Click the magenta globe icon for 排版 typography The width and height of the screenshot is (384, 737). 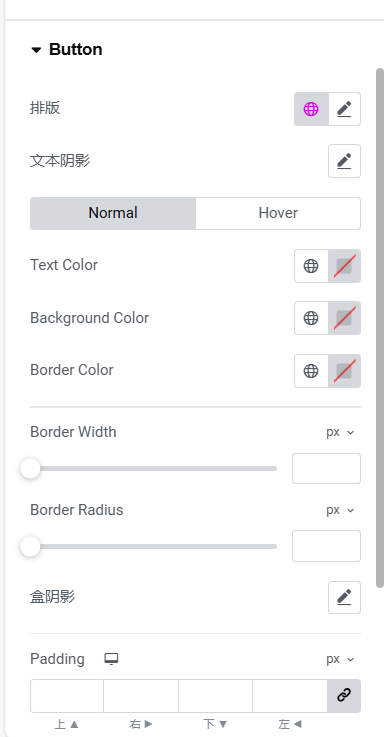pyautogui.click(x=311, y=109)
